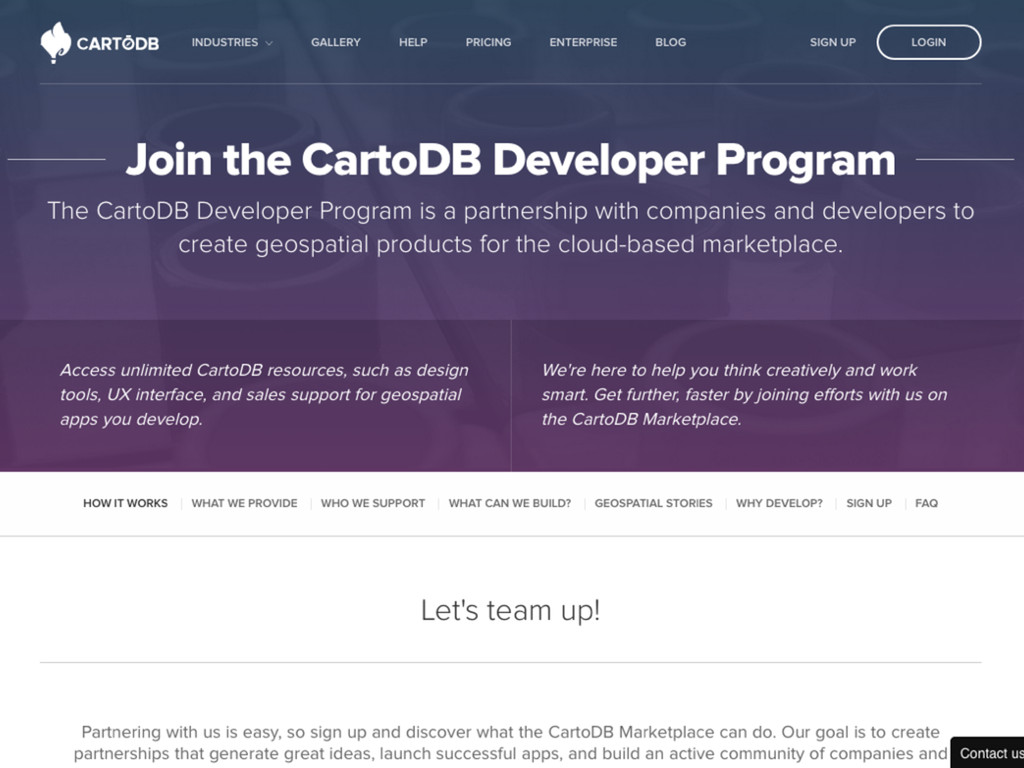
Task: Switch to the How It Works tab
Action: 125,504
